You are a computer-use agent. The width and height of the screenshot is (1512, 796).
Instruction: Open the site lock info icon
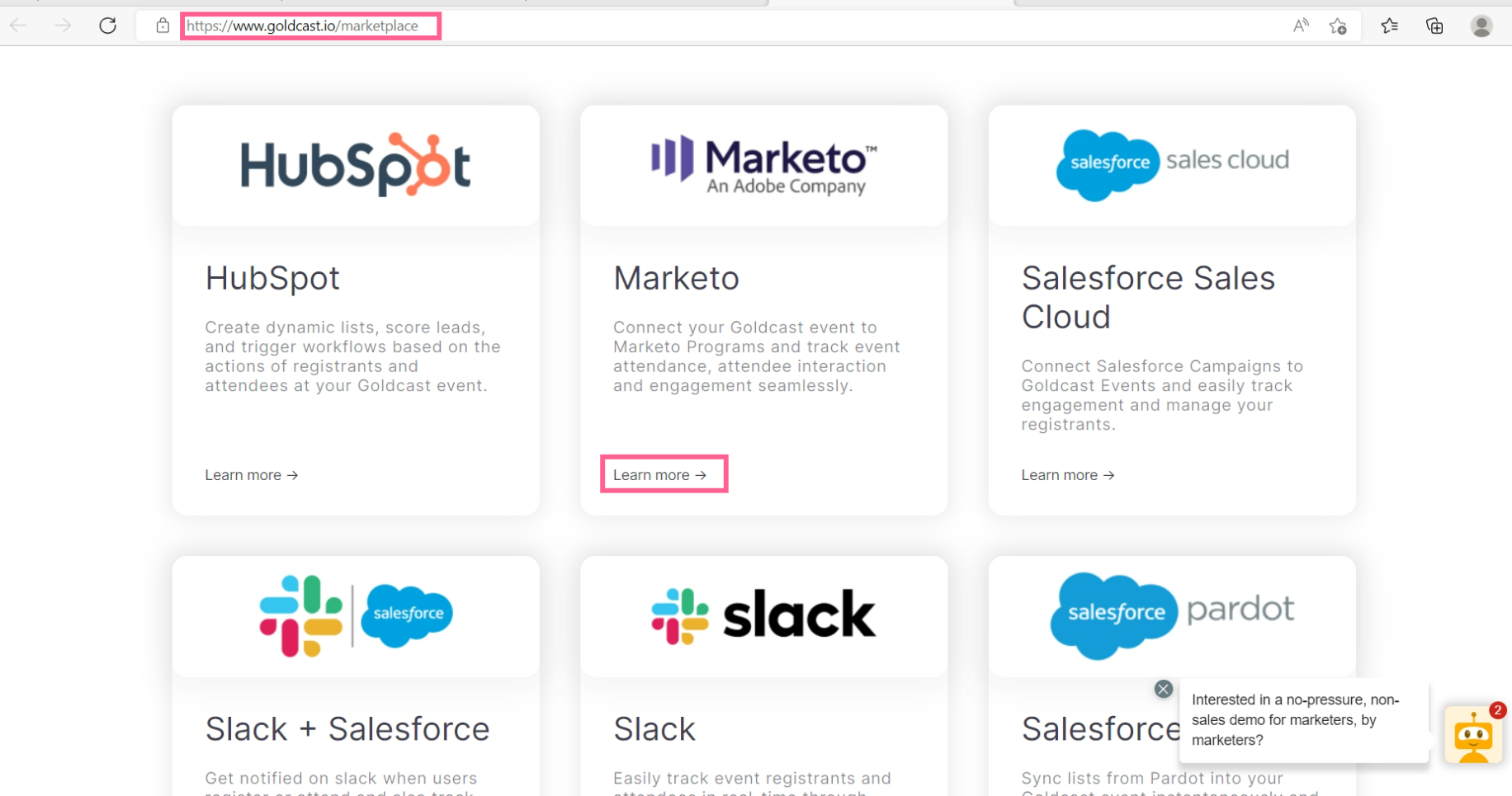[x=163, y=26]
